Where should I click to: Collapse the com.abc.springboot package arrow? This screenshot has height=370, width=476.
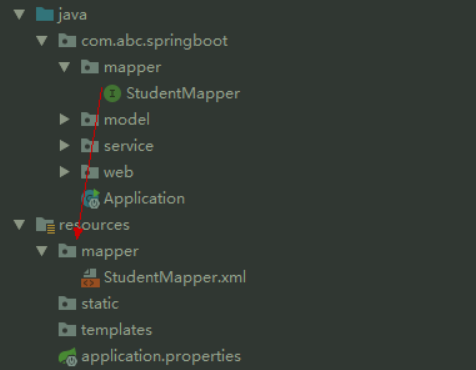[42, 41]
